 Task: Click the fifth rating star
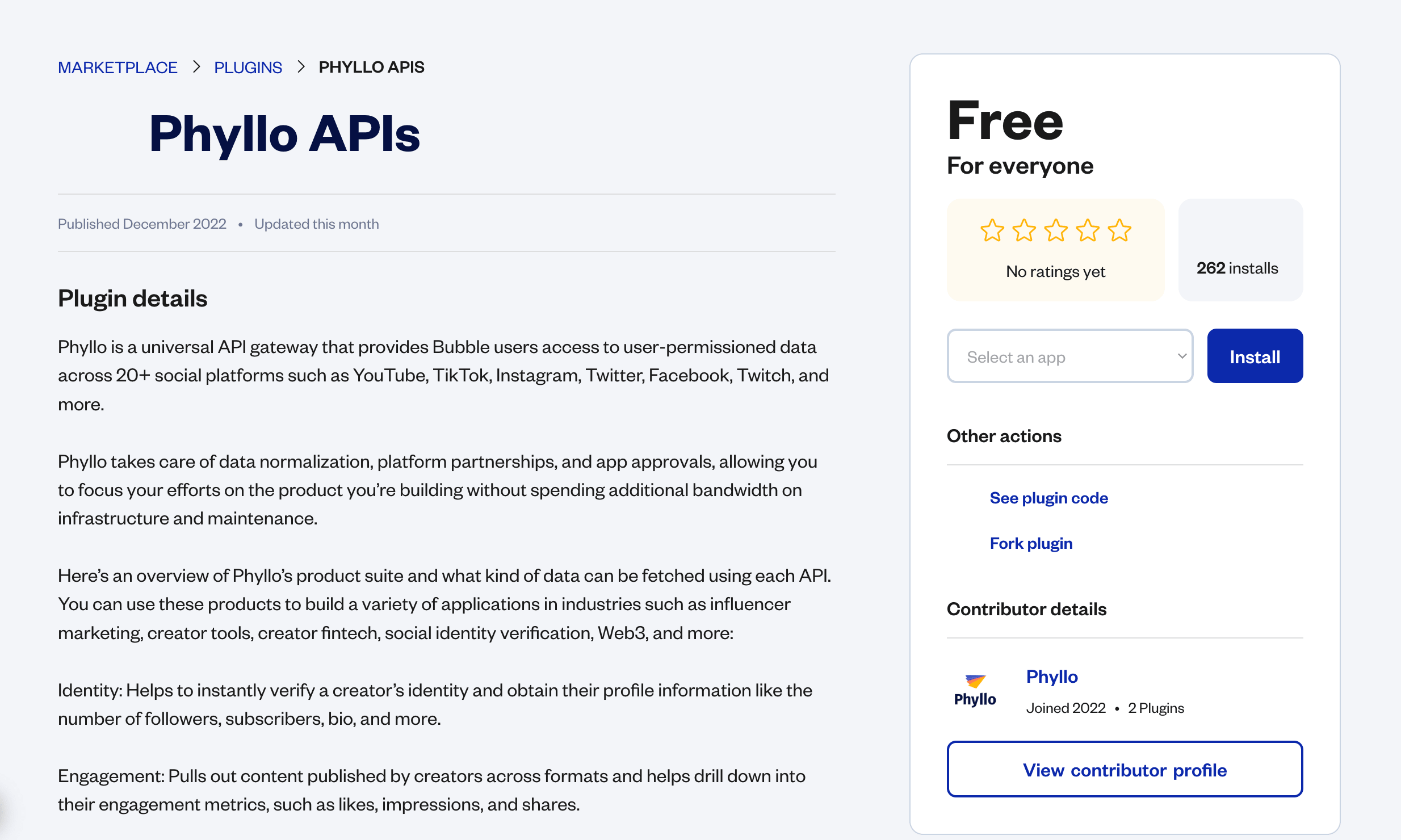(x=1119, y=230)
